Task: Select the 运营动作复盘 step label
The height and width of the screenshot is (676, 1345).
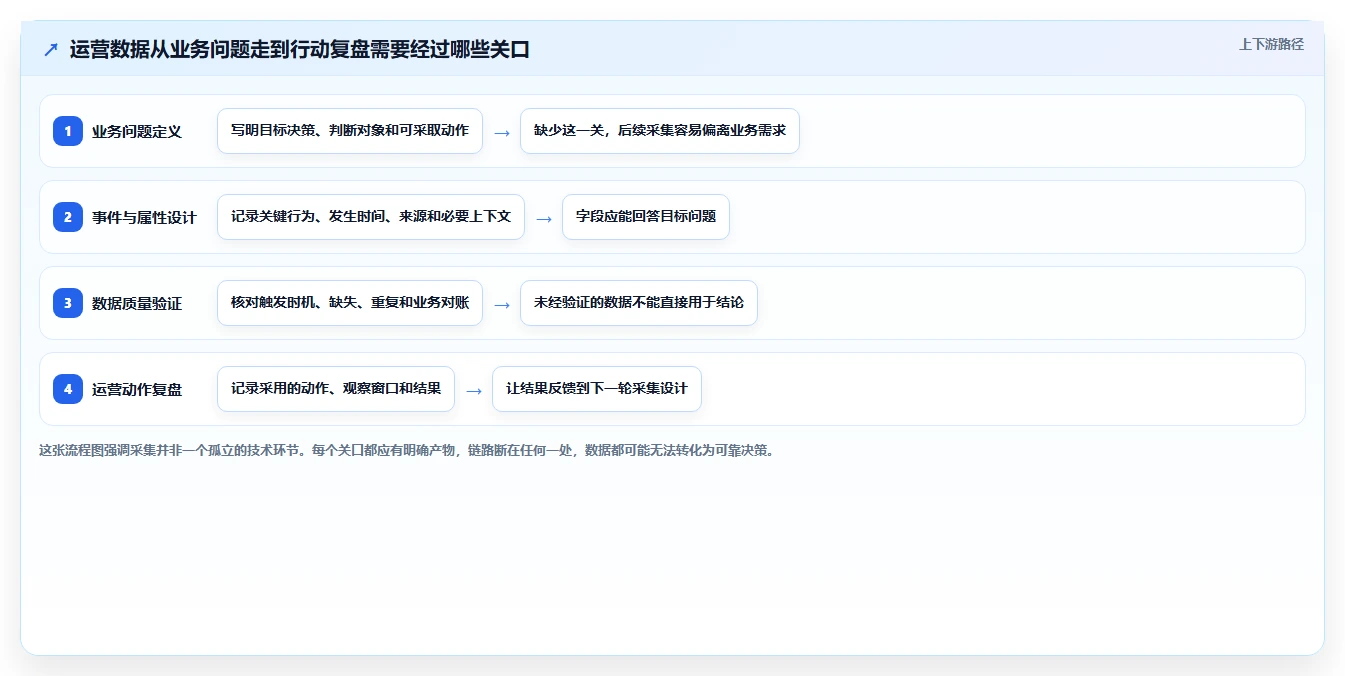Action: [x=137, y=389]
